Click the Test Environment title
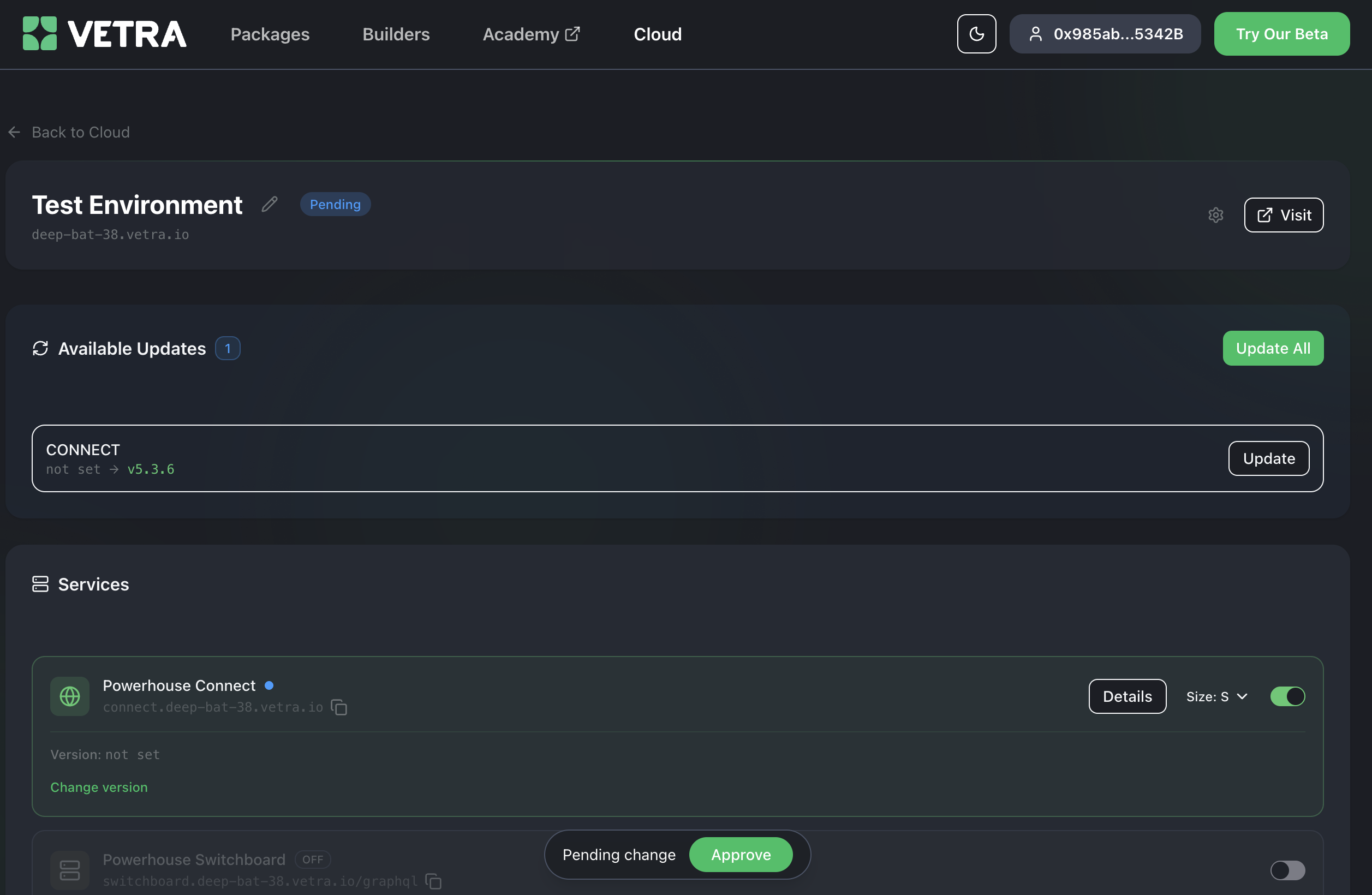This screenshot has height=895, width=1372. click(x=137, y=205)
